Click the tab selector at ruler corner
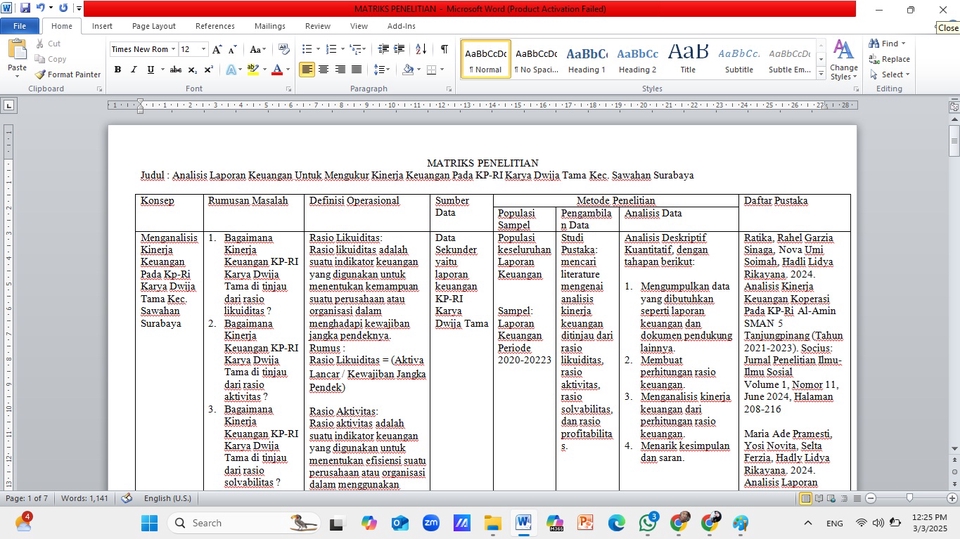Image resolution: width=960 pixels, height=539 pixels. (x=9, y=105)
